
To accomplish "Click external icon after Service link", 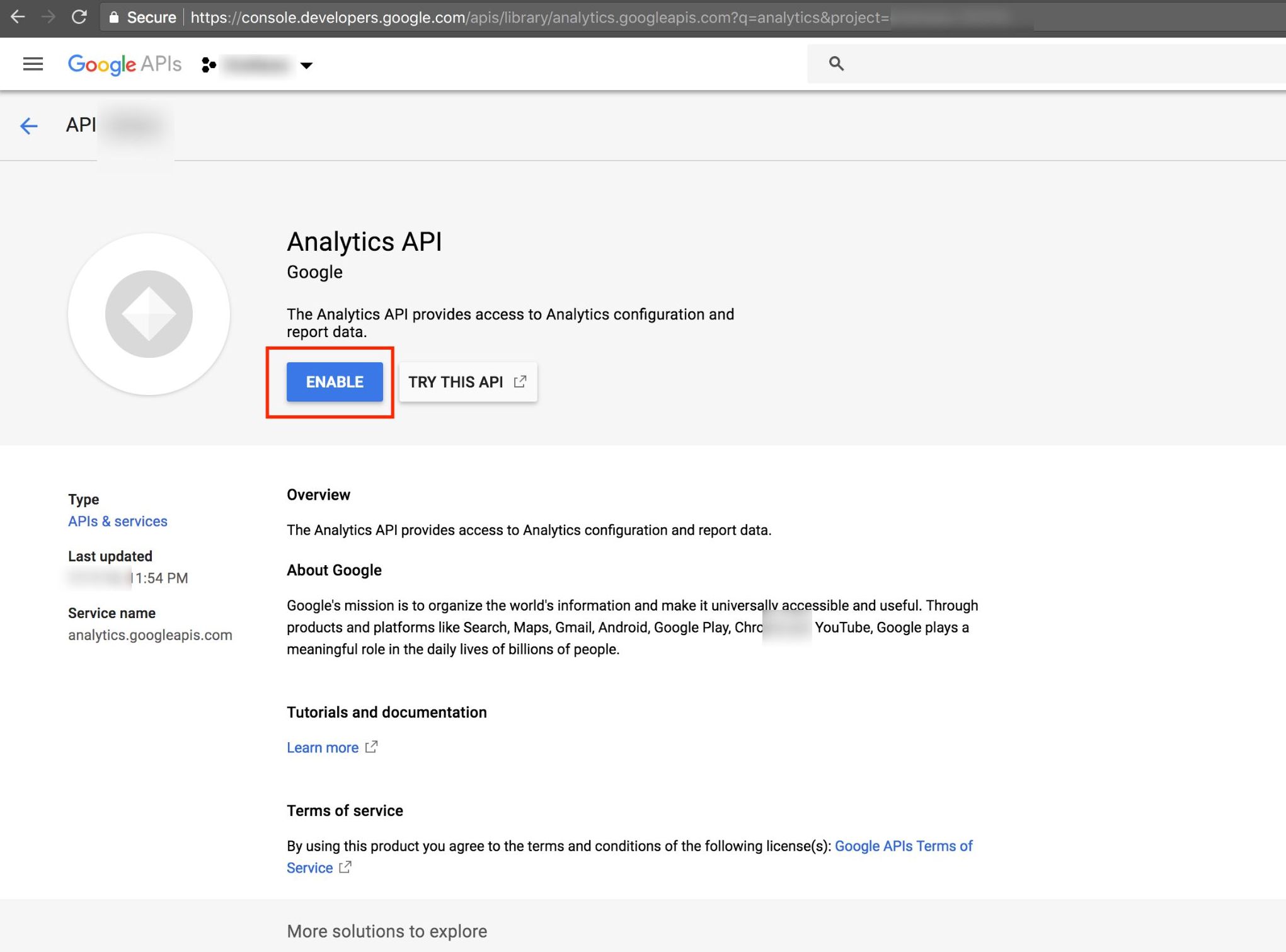I will (x=345, y=867).
